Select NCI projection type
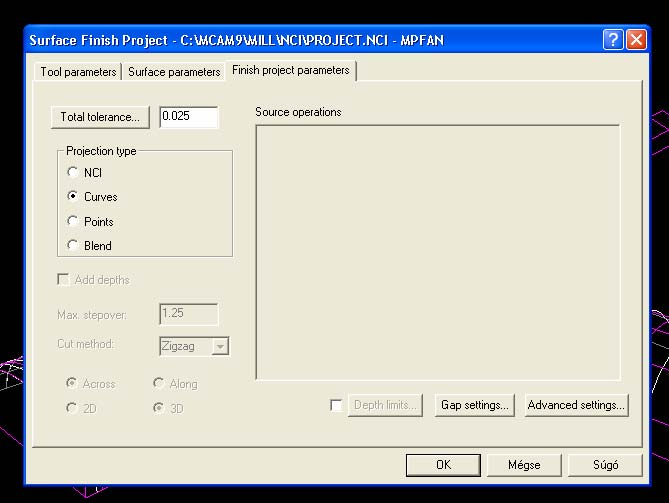 coord(73,172)
